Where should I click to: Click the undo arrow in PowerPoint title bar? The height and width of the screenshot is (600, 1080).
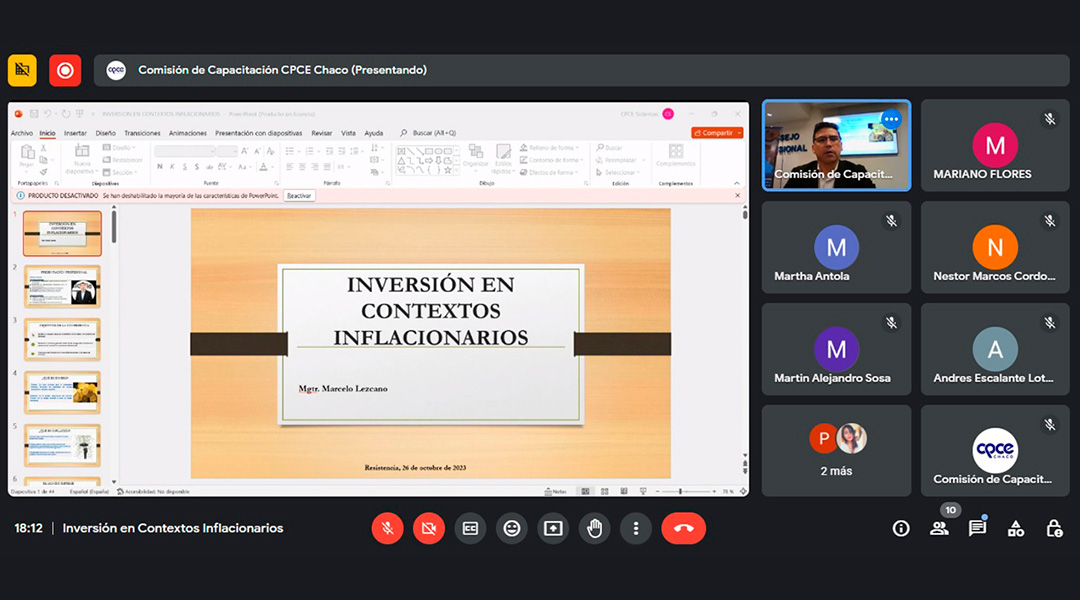coord(48,114)
